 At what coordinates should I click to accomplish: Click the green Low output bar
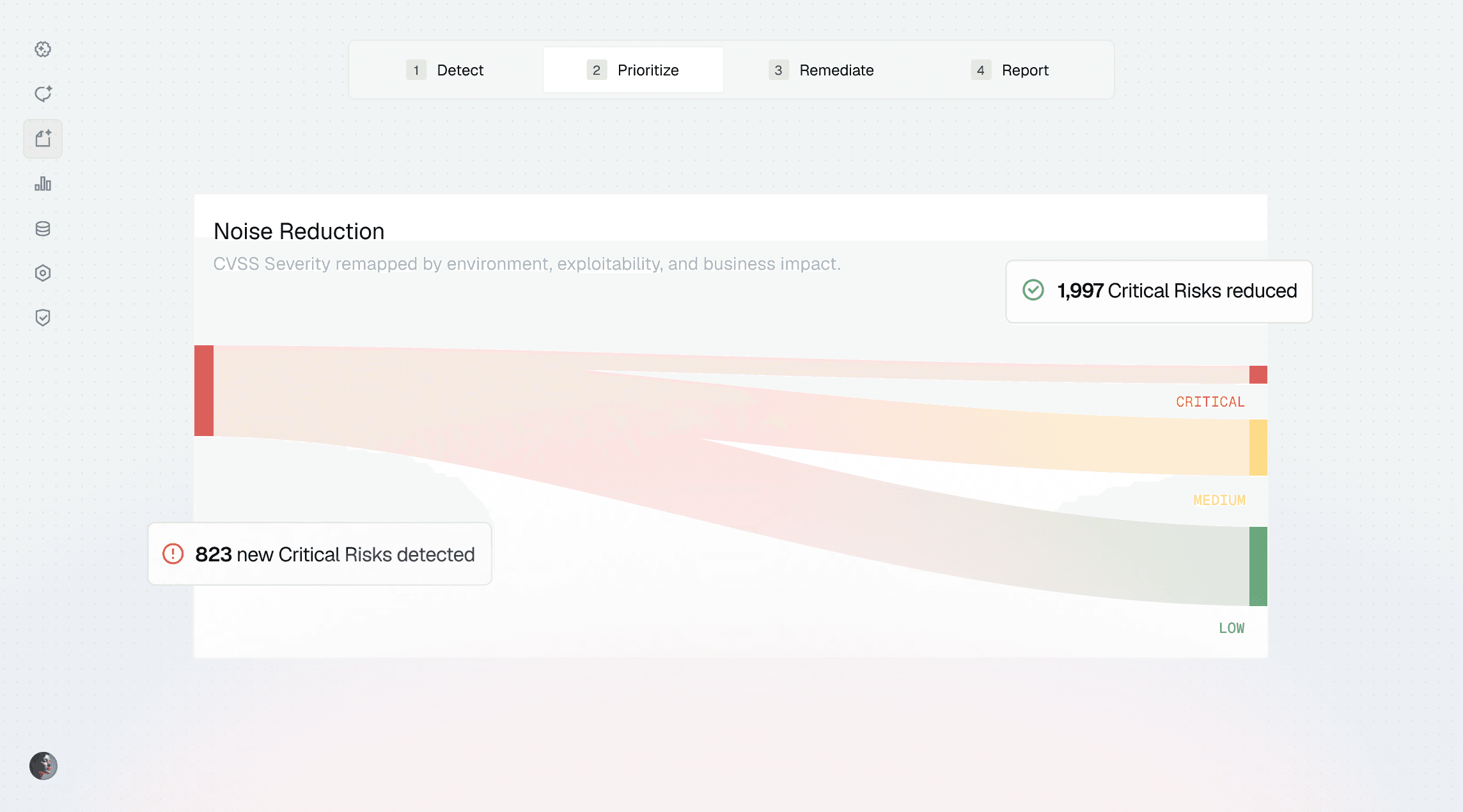click(1258, 566)
